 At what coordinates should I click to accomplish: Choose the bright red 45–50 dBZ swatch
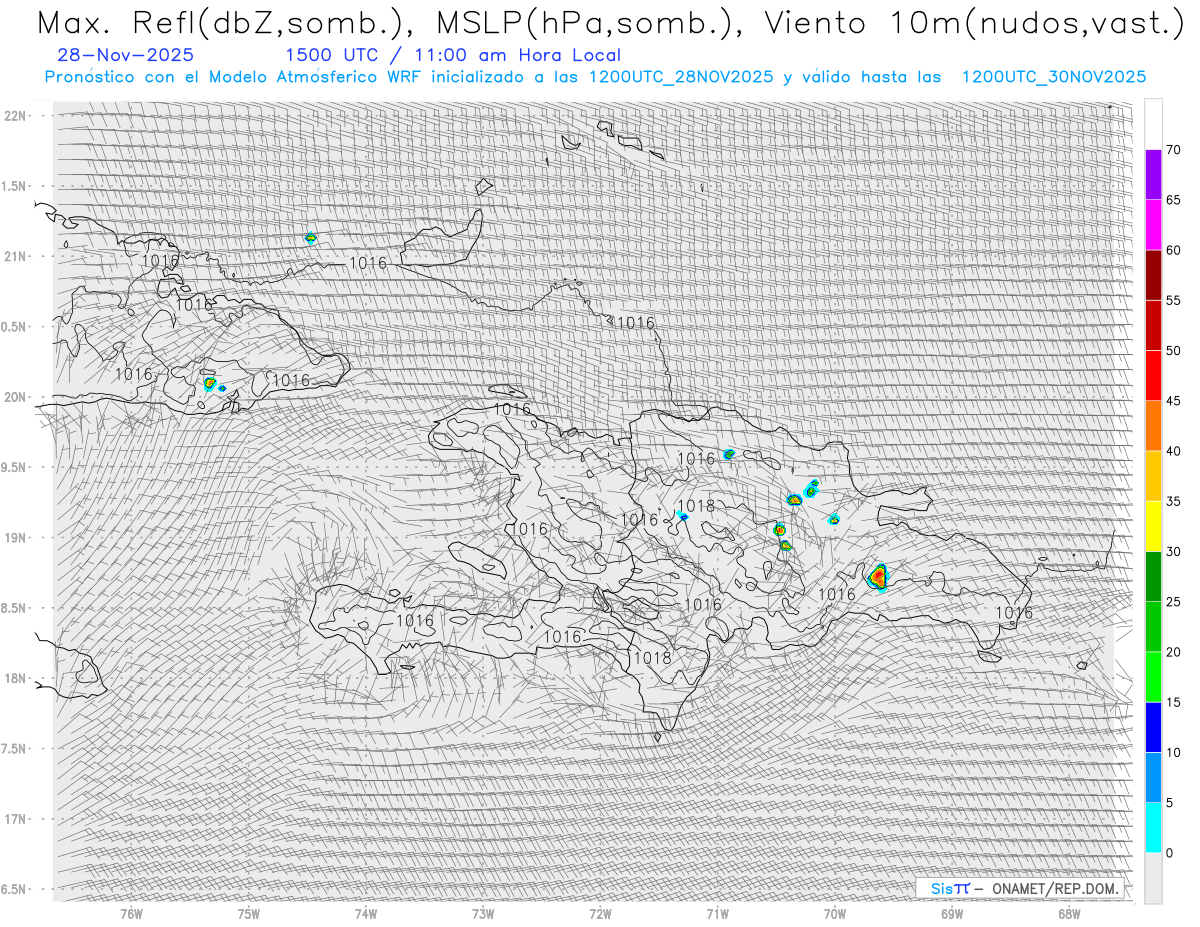[1153, 375]
